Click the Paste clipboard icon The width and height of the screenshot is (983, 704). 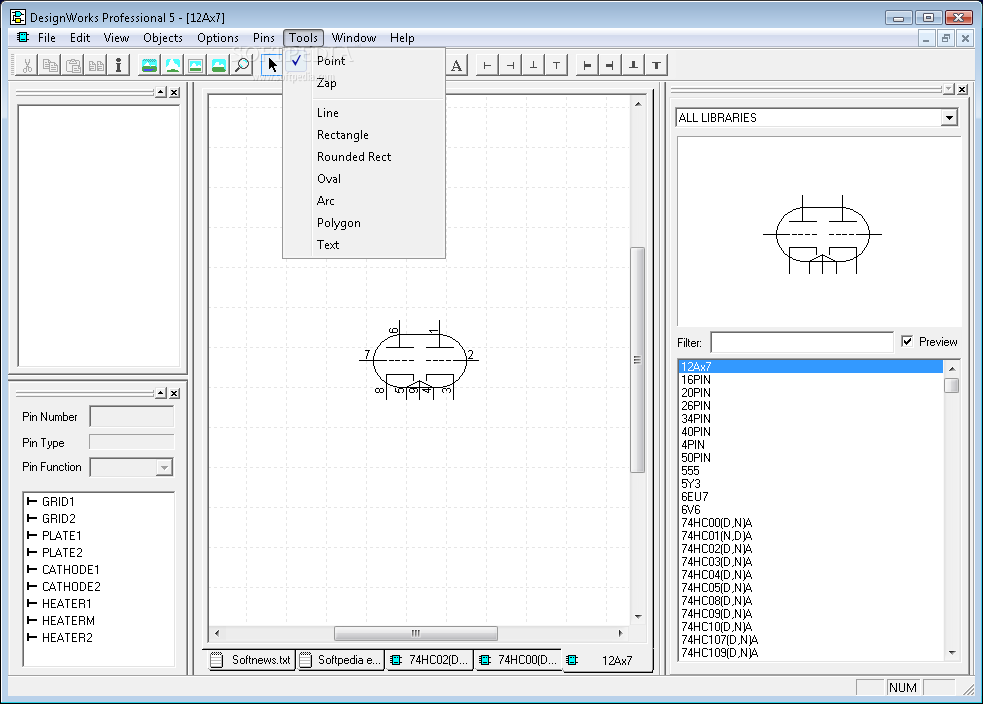pyautogui.click(x=73, y=65)
